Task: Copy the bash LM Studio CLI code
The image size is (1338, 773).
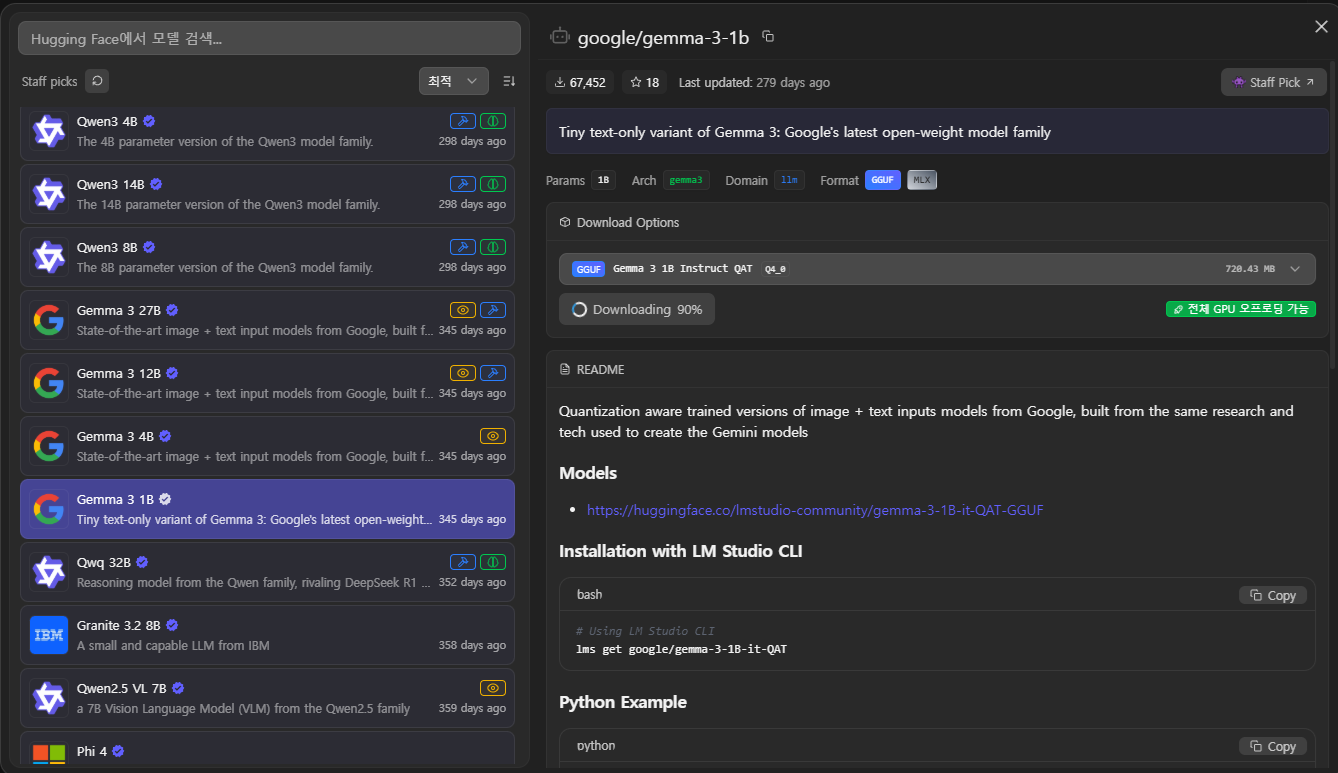Action: [x=1272, y=595]
